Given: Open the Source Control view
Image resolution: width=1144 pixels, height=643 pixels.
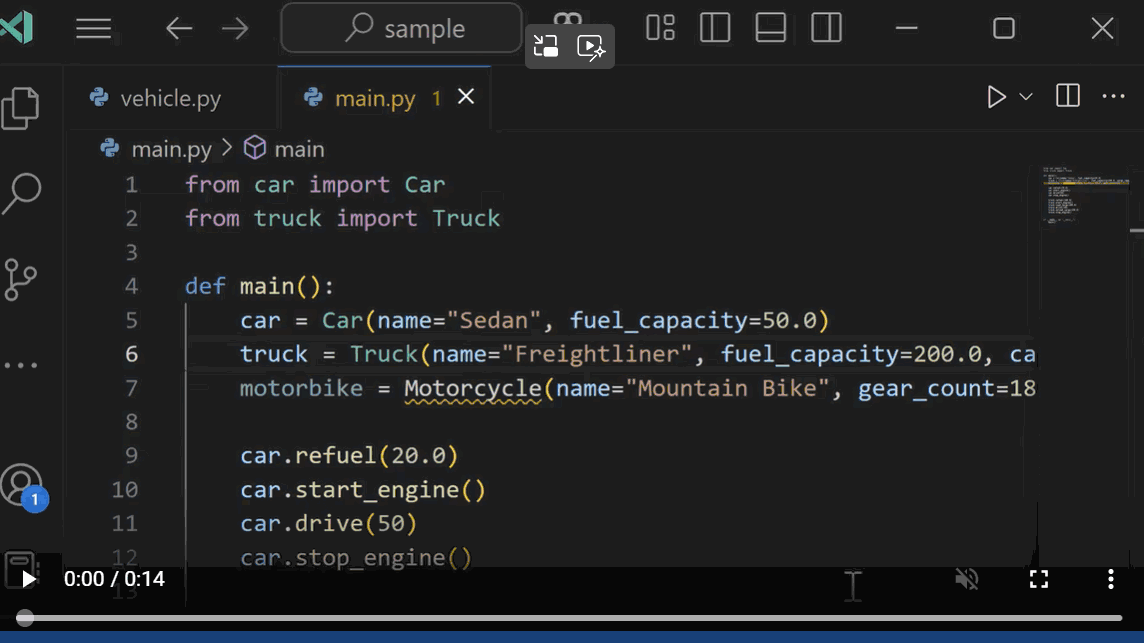Looking at the screenshot, I should point(21,280).
